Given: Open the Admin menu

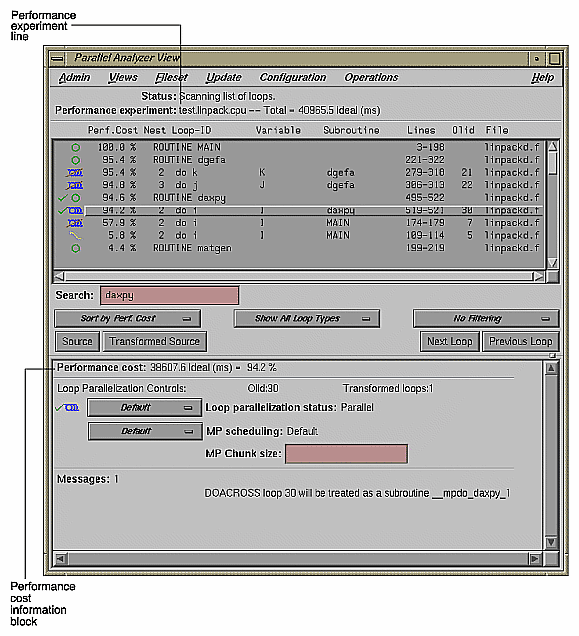Looking at the screenshot, I should [x=74, y=77].
